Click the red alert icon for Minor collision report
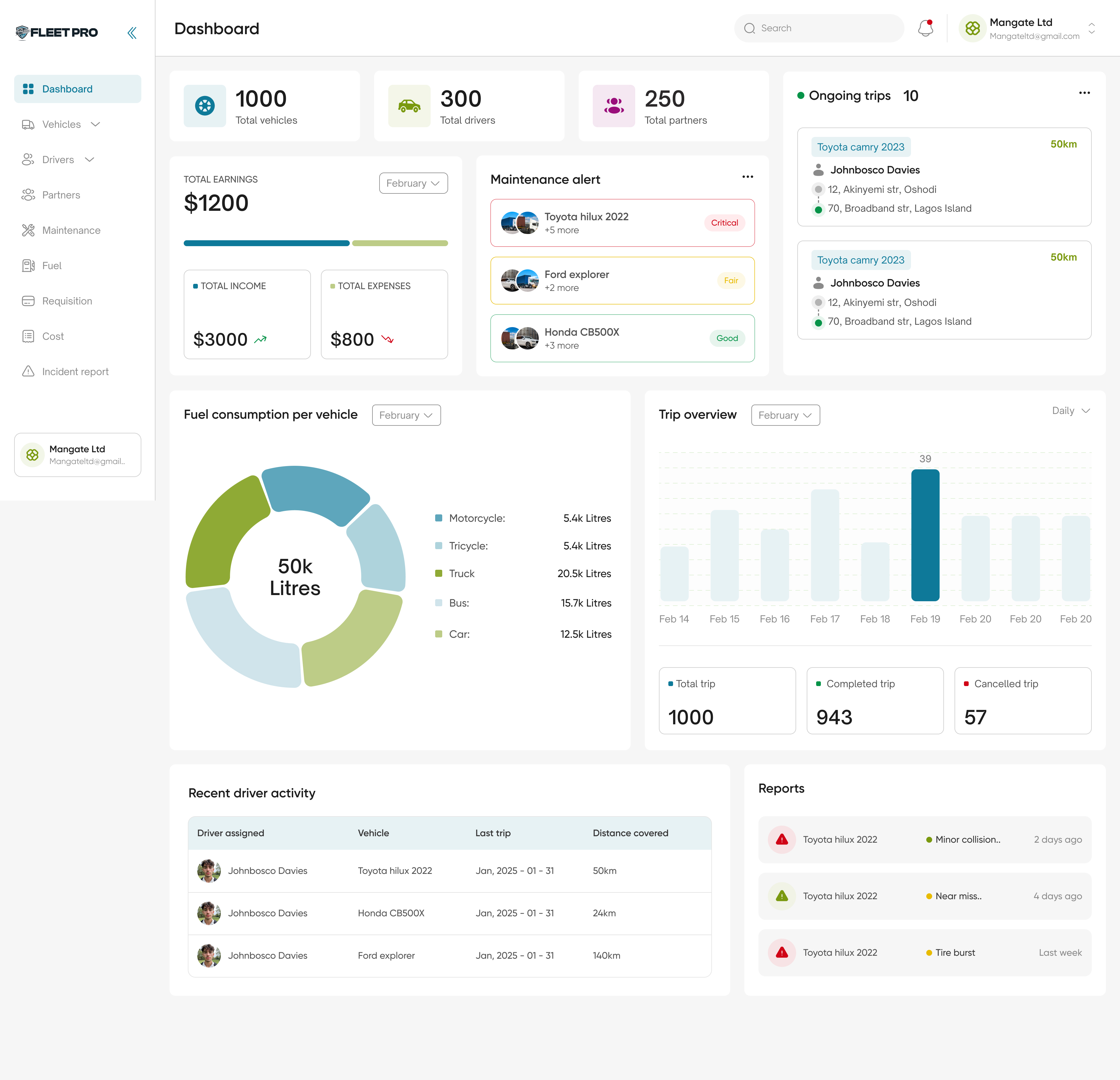 782,839
